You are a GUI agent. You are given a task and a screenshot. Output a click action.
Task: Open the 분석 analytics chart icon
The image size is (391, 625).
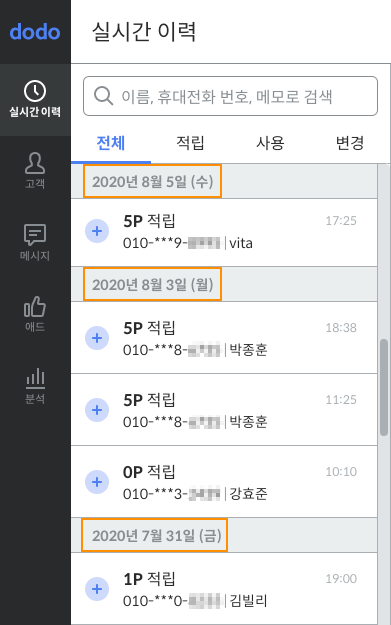35,378
